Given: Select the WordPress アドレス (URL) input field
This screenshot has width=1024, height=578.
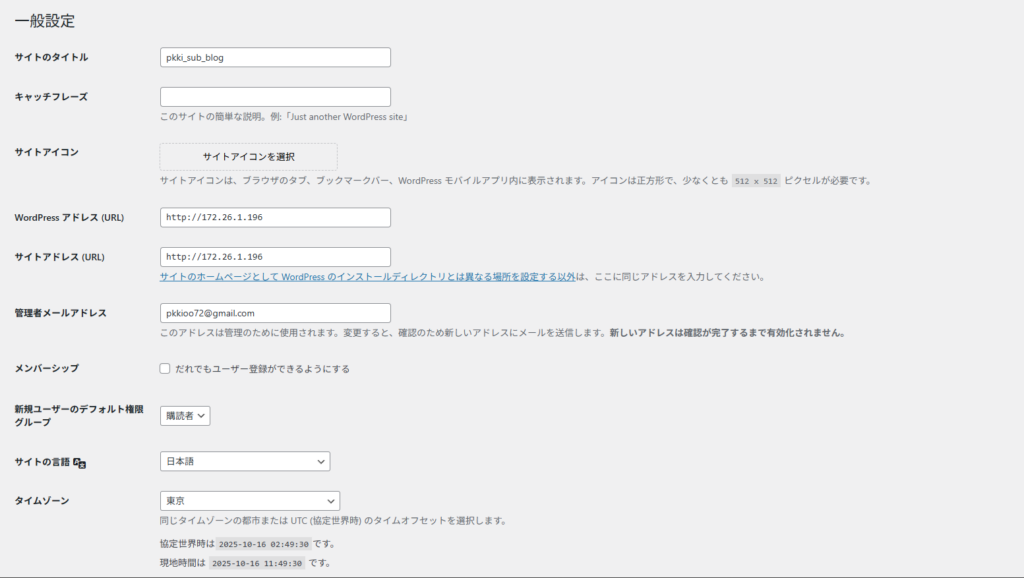Looking at the screenshot, I should pyautogui.click(x=275, y=218).
